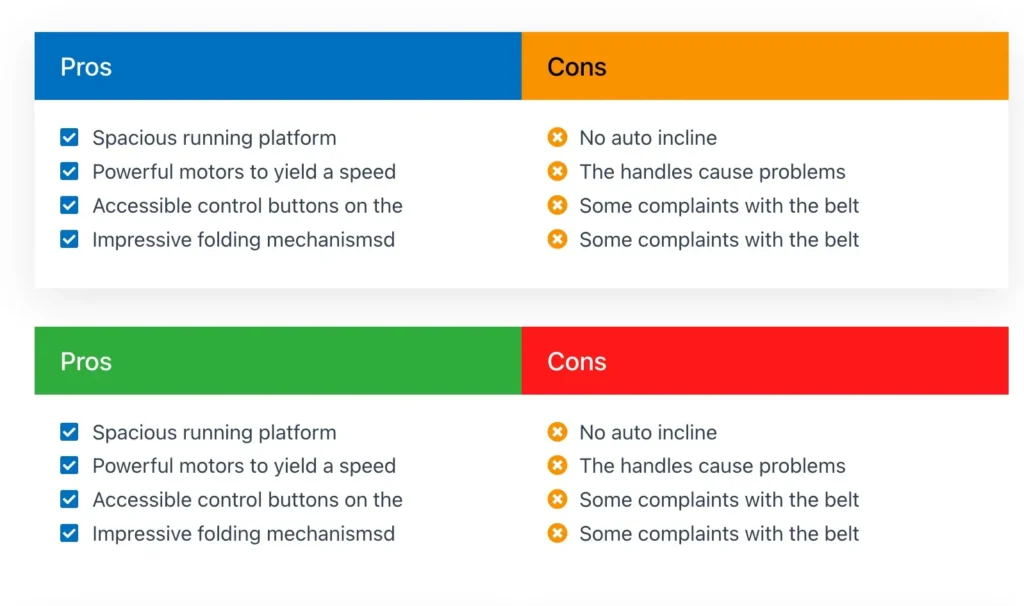Toggle "Accessible control buttons" checkbox under green Pros
The image size is (1024, 606).
pos(69,500)
